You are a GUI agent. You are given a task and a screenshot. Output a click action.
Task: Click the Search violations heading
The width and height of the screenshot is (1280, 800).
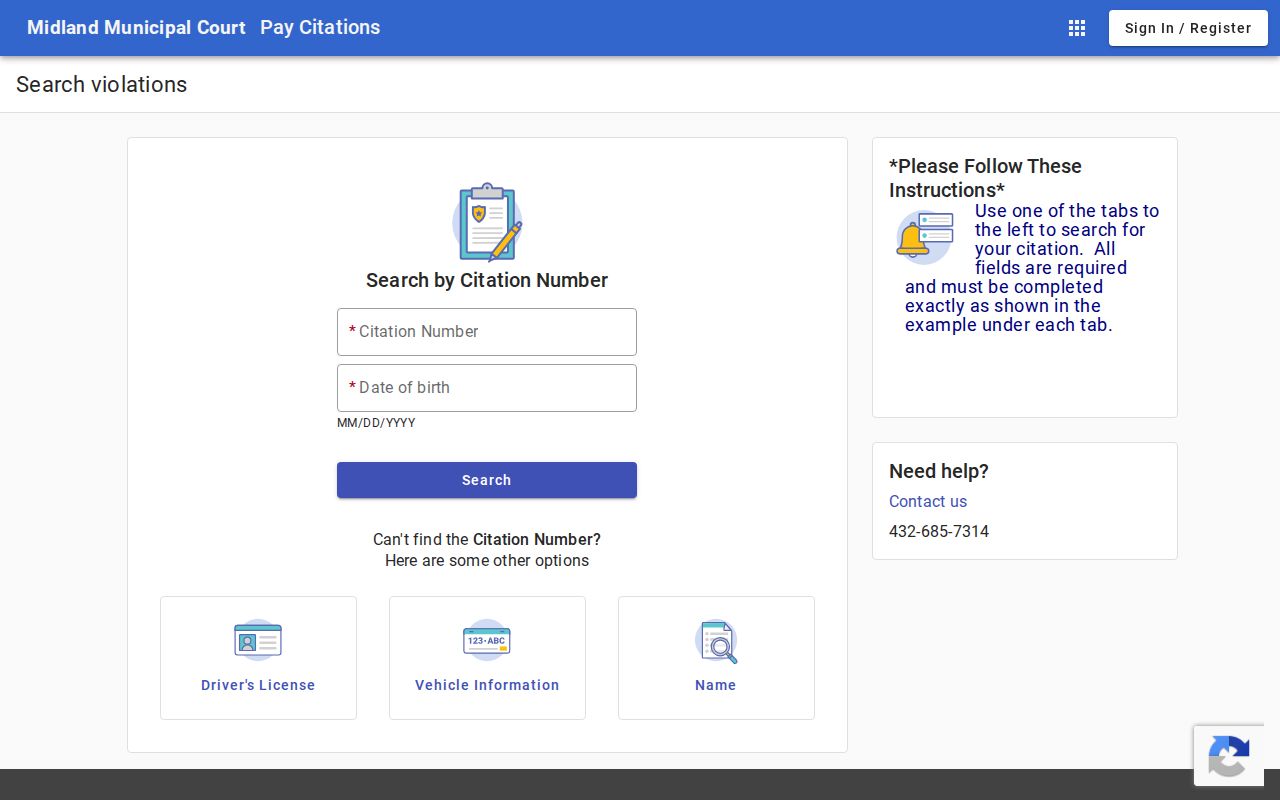[x=102, y=85]
